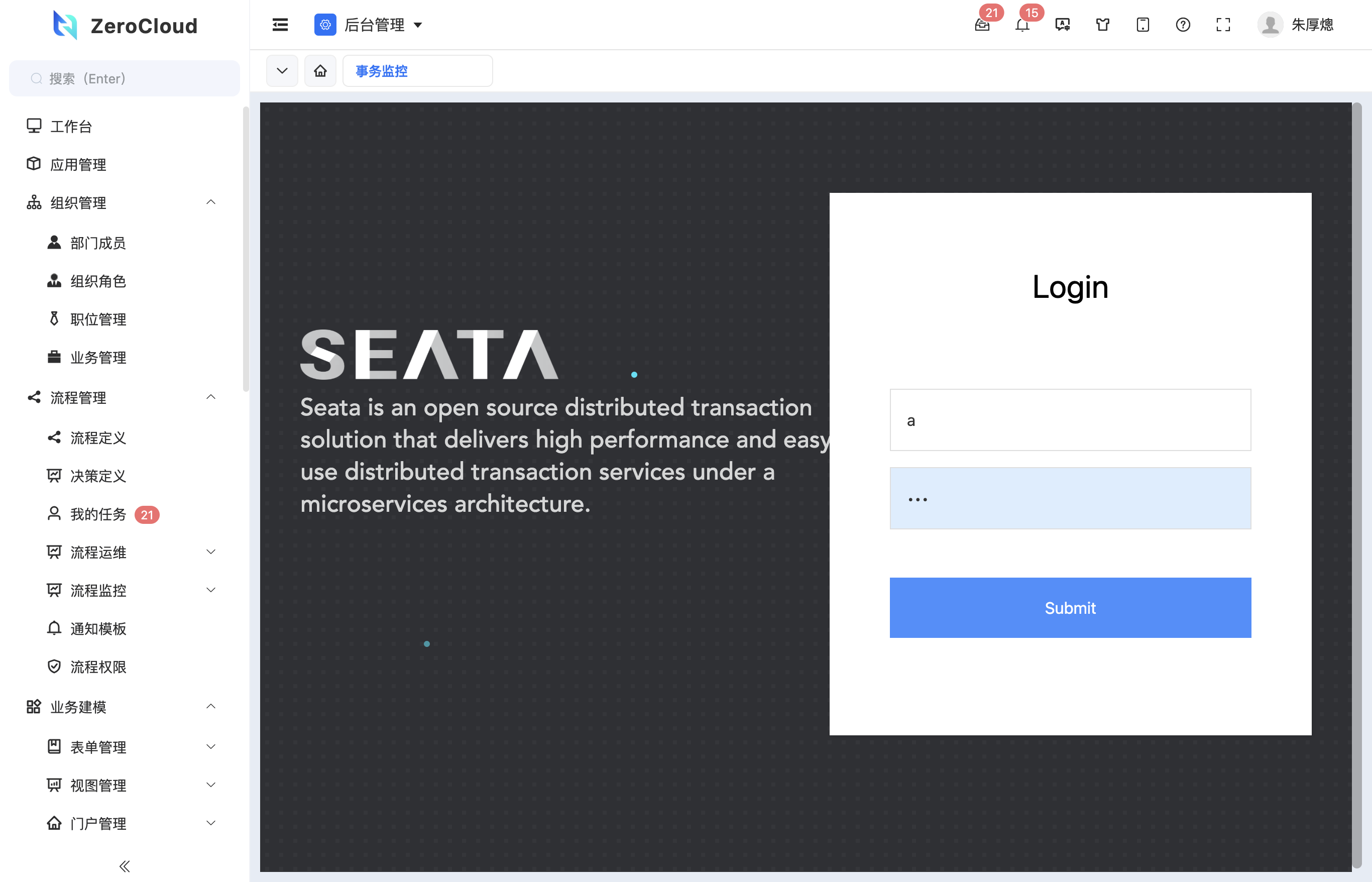Click the content area vertical scrollbar

1356,486
